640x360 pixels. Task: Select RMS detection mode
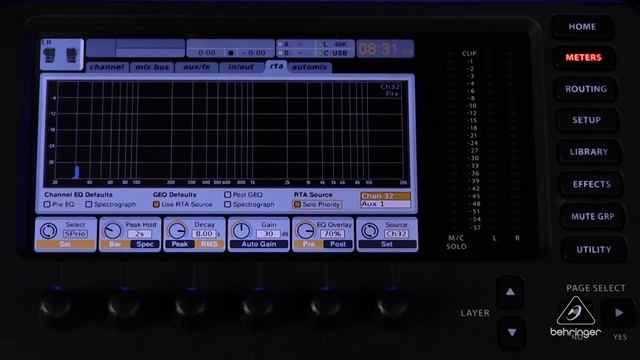click(x=209, y=244)
